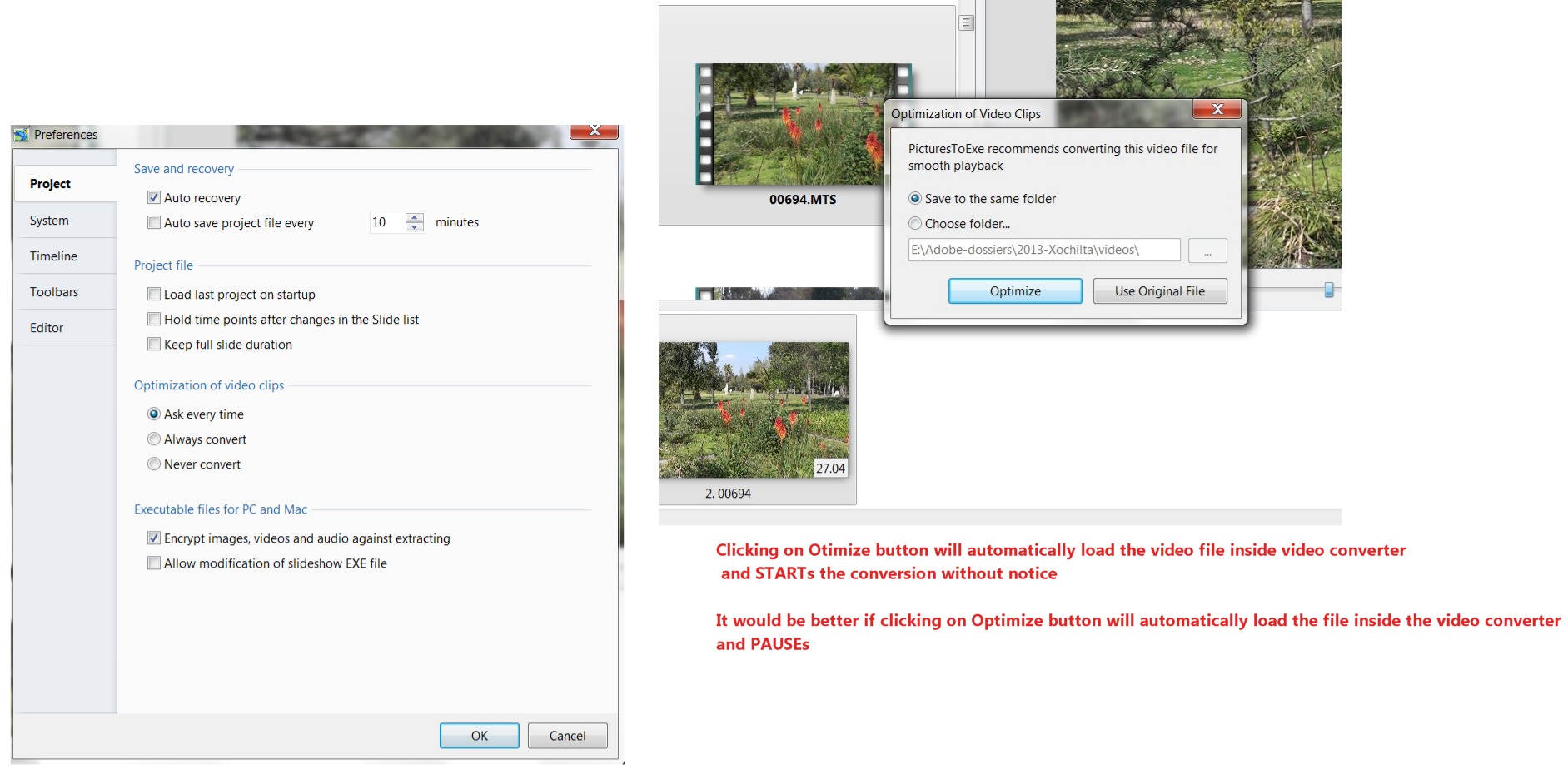
Task: Open the System preferences tab
Action: pos(50,221)
